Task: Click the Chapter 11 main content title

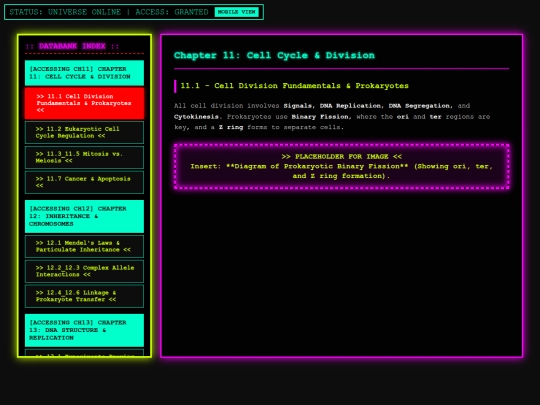Action: coord(274,55)
